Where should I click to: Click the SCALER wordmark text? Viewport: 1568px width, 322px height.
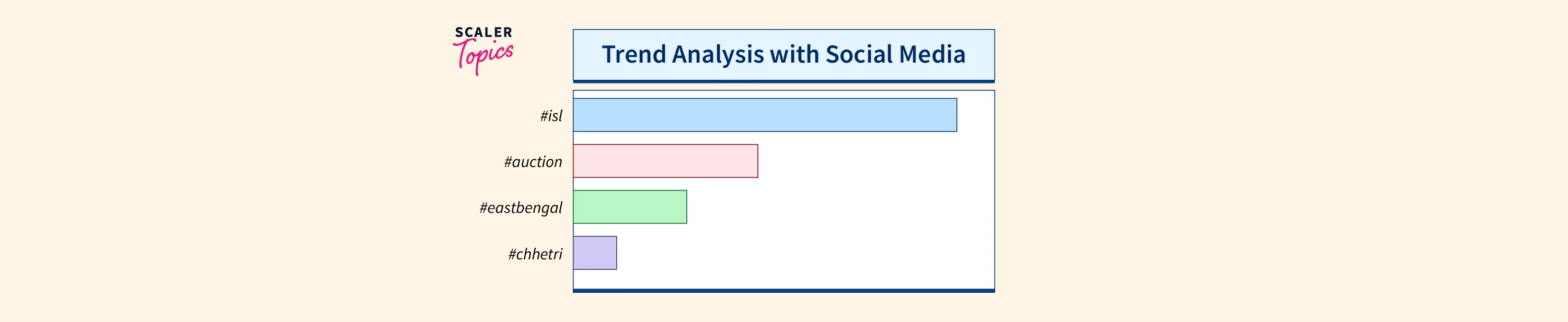pos(483,32)
